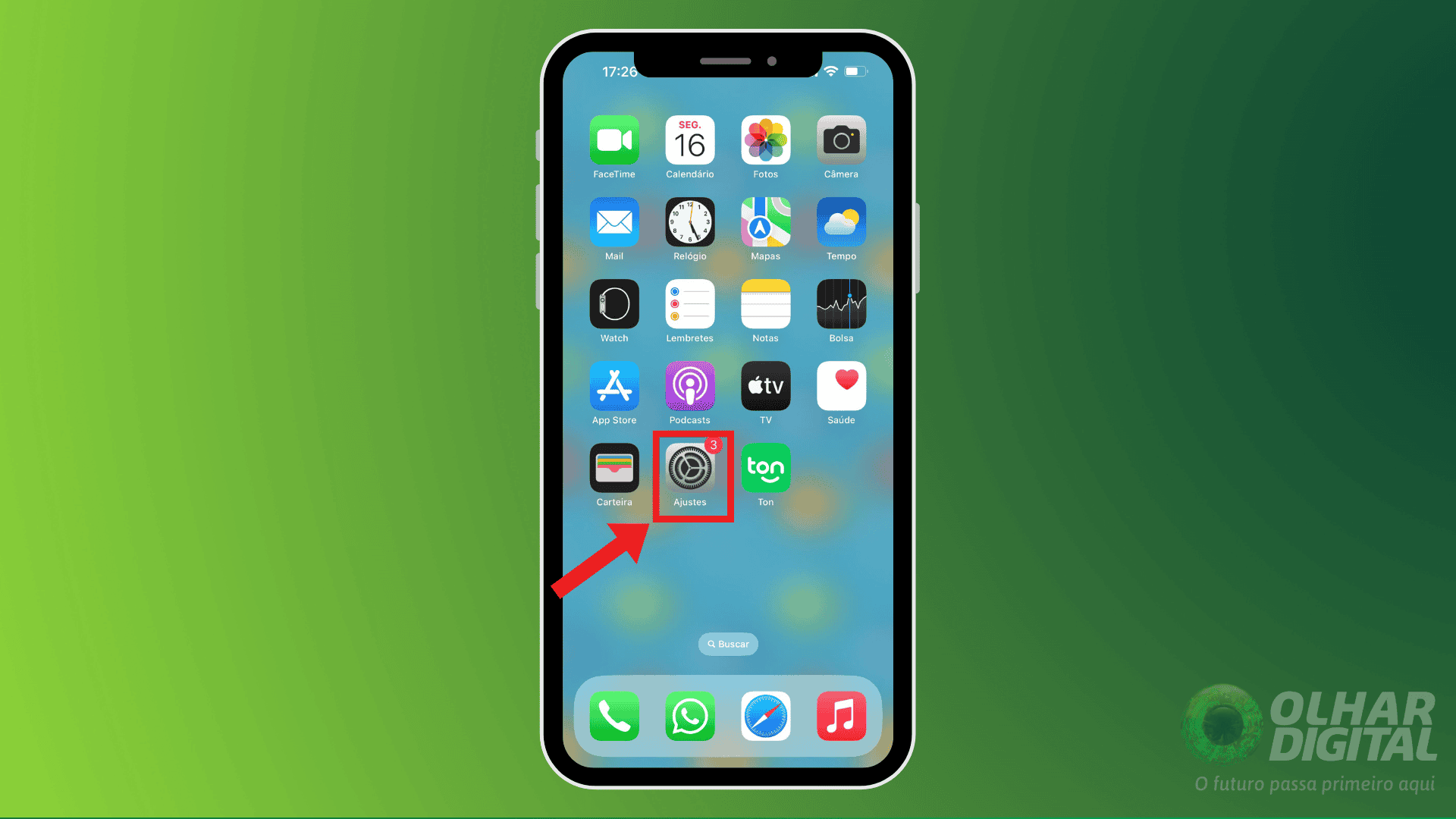Open the Música app
The image size is (1456, 819).
842,717
